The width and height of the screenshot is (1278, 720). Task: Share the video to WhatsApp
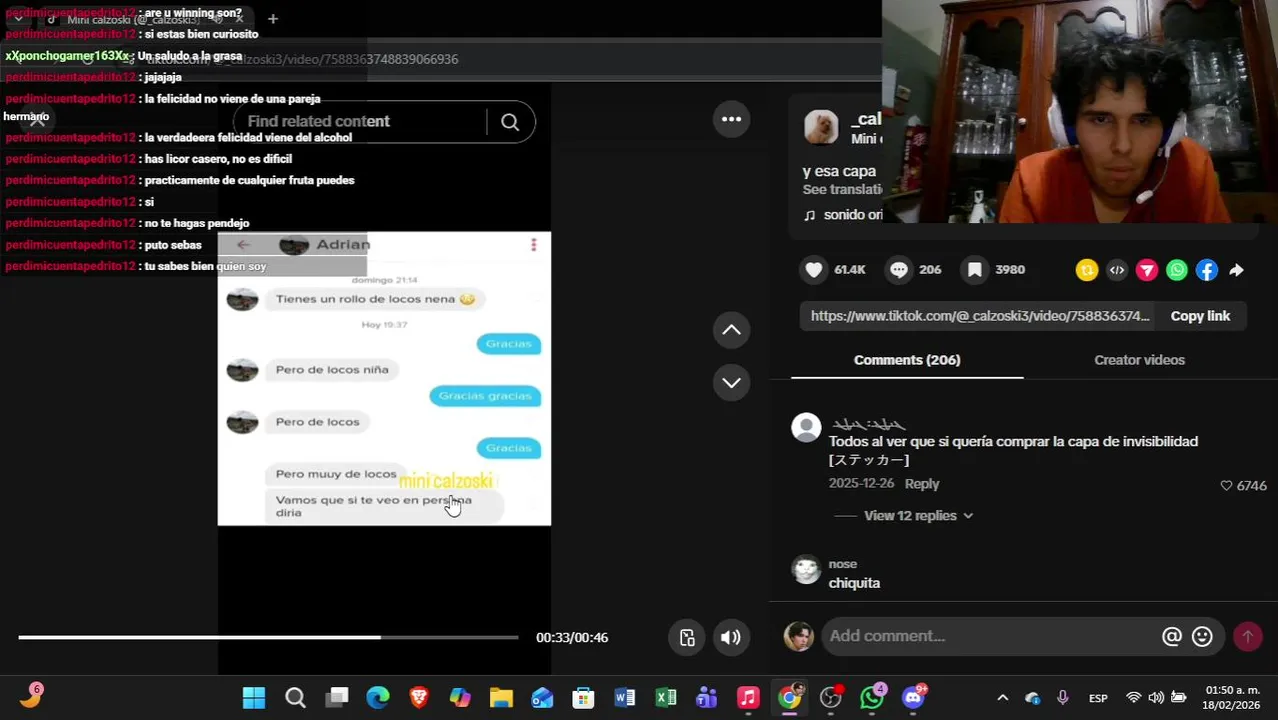1177,270
